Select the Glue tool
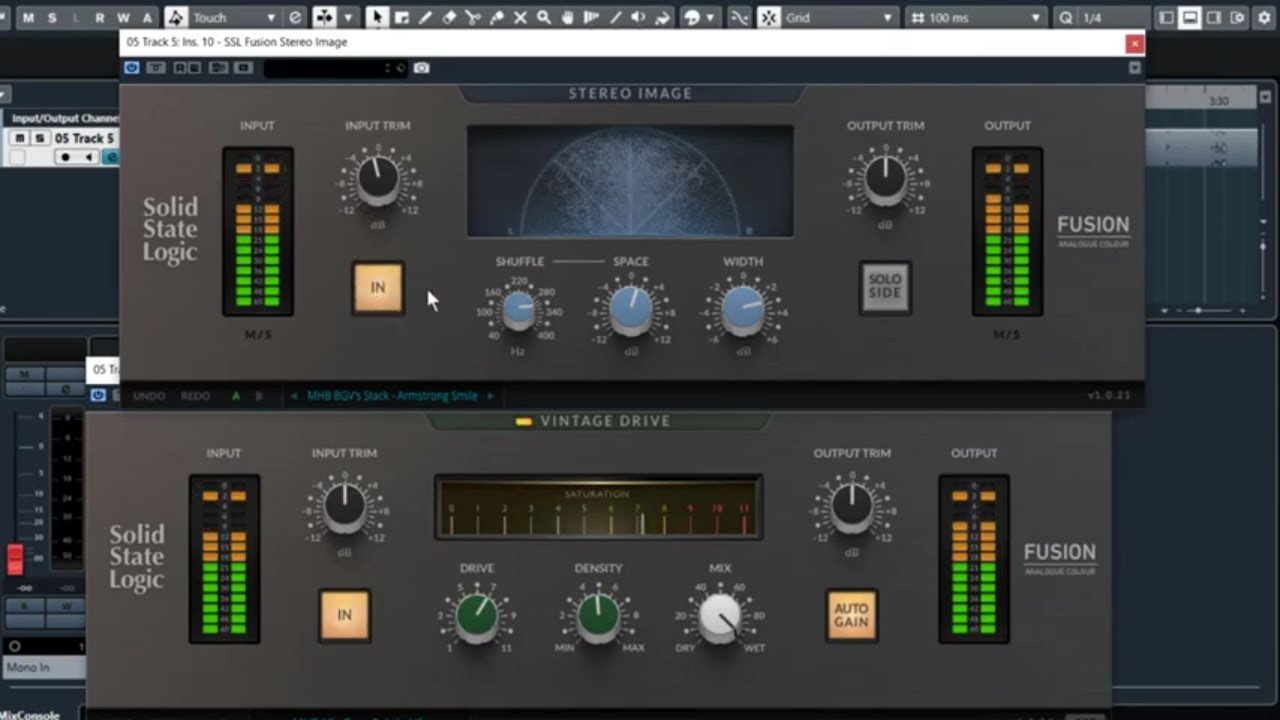1280x720 pixels. 497,17
